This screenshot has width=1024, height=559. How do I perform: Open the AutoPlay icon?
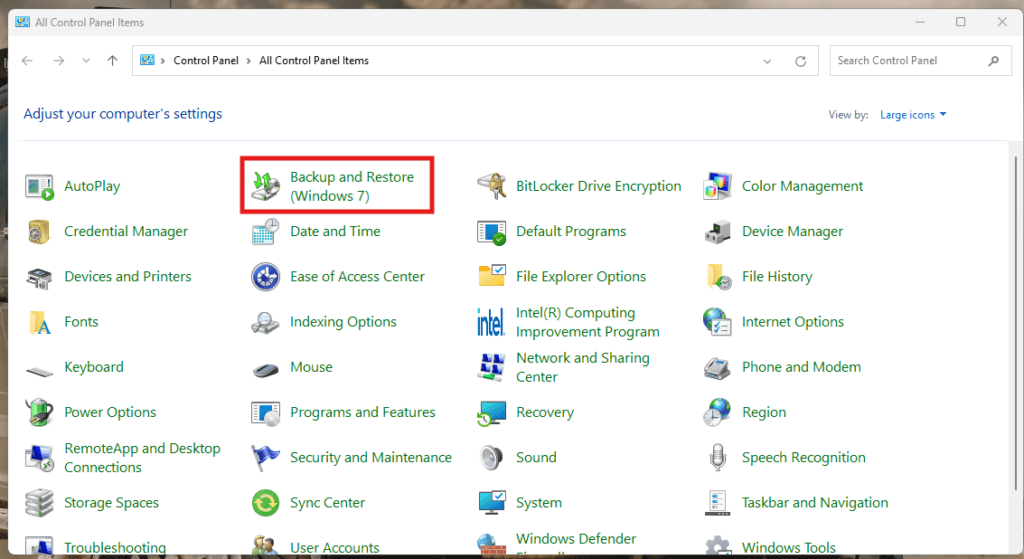click(39, 186)
